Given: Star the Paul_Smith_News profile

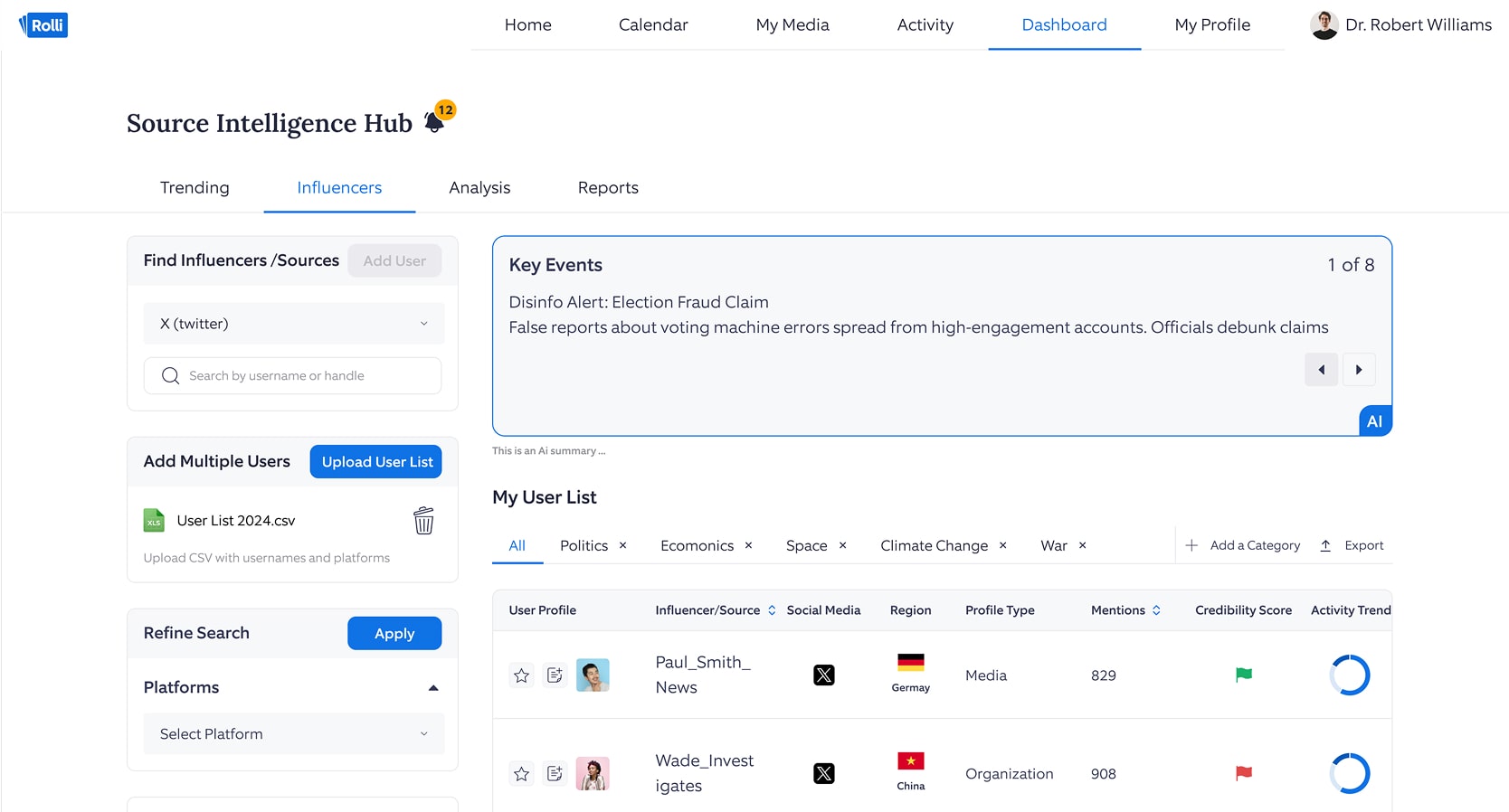Looking at the screenshot, I should point(522,675).
